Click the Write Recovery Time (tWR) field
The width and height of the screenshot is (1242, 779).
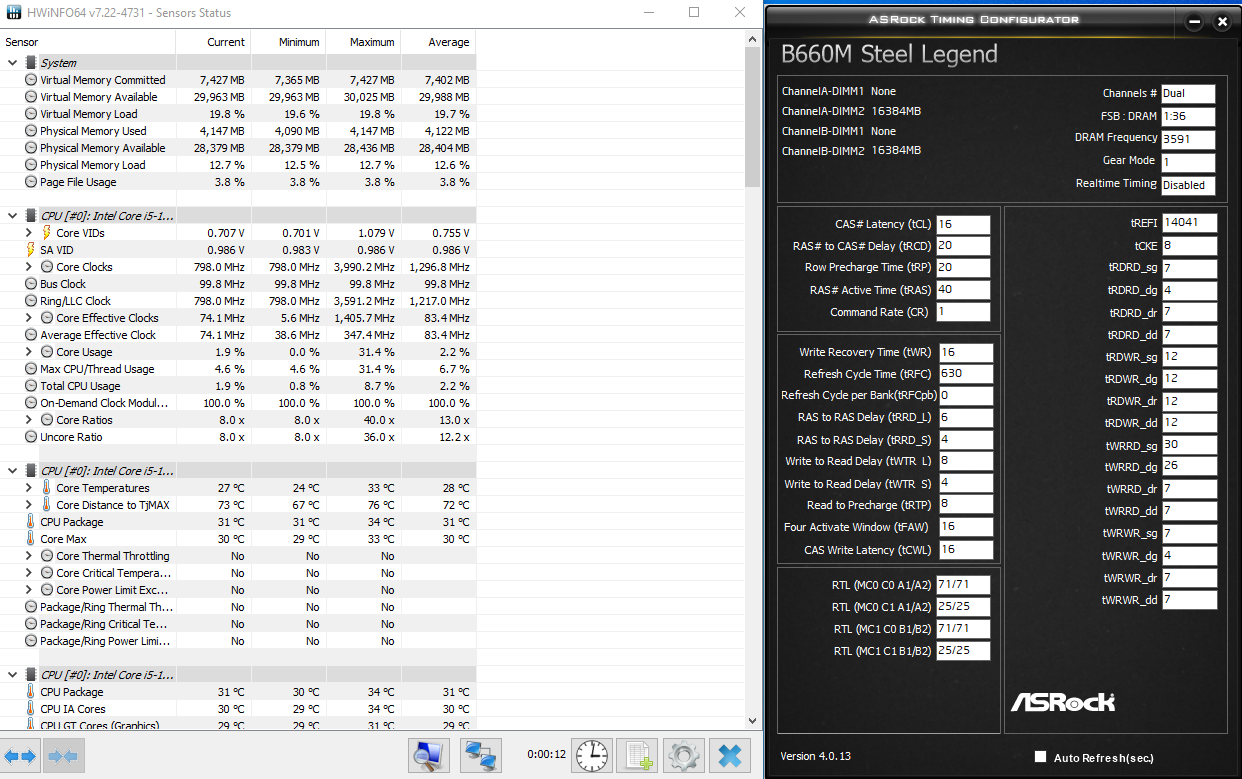[x=966, y=352]
